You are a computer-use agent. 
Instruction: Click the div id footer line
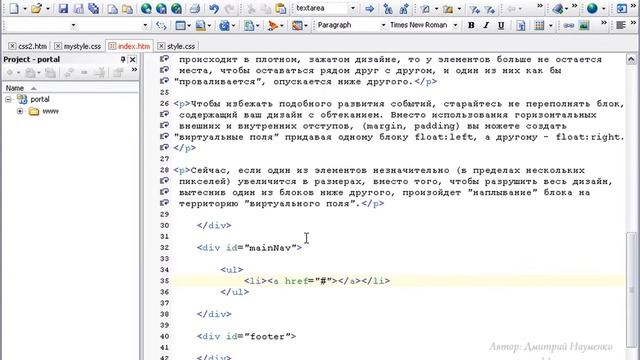(x=246, y=336)
